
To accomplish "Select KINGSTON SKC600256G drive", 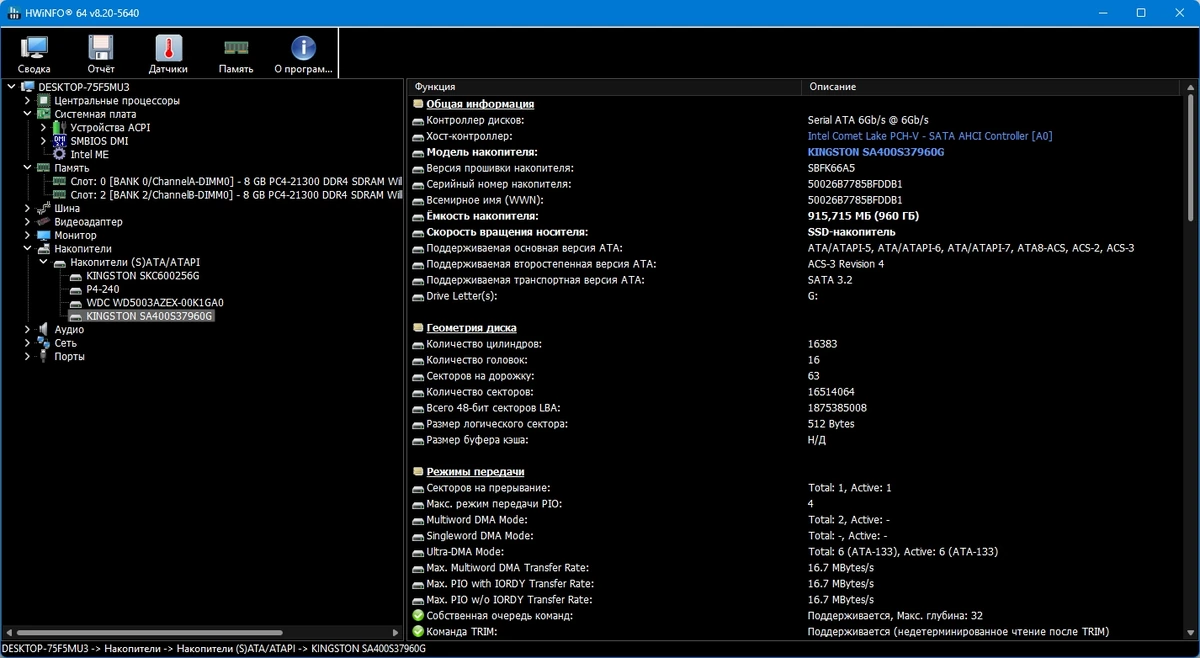I will tap(143, 275).
